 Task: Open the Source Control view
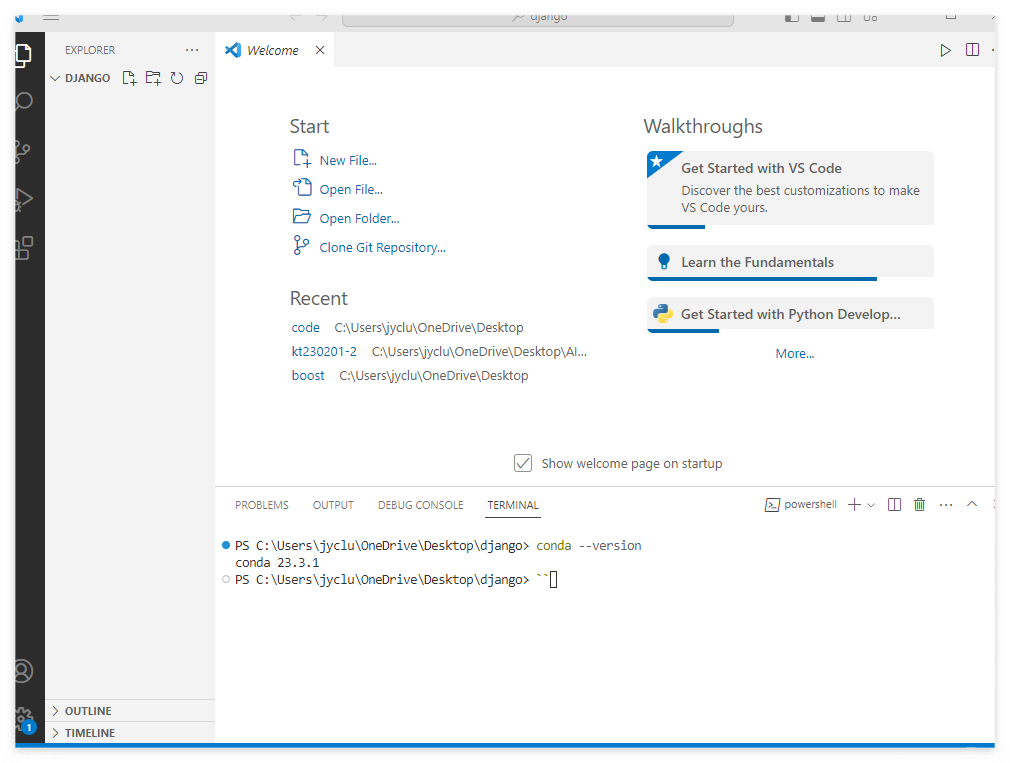tap(23, 151)
